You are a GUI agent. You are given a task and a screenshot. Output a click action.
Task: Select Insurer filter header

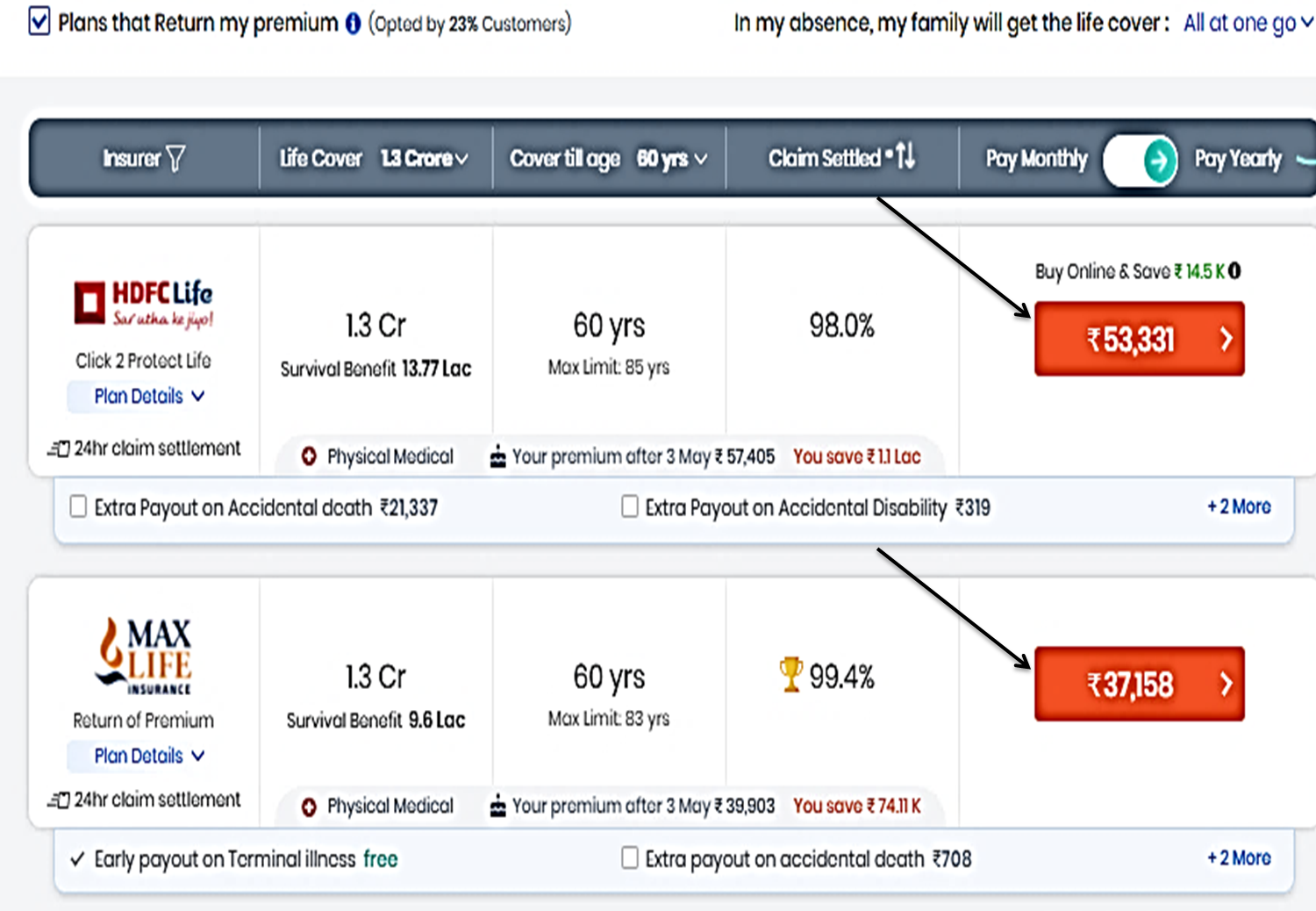(x=144, y=158)
